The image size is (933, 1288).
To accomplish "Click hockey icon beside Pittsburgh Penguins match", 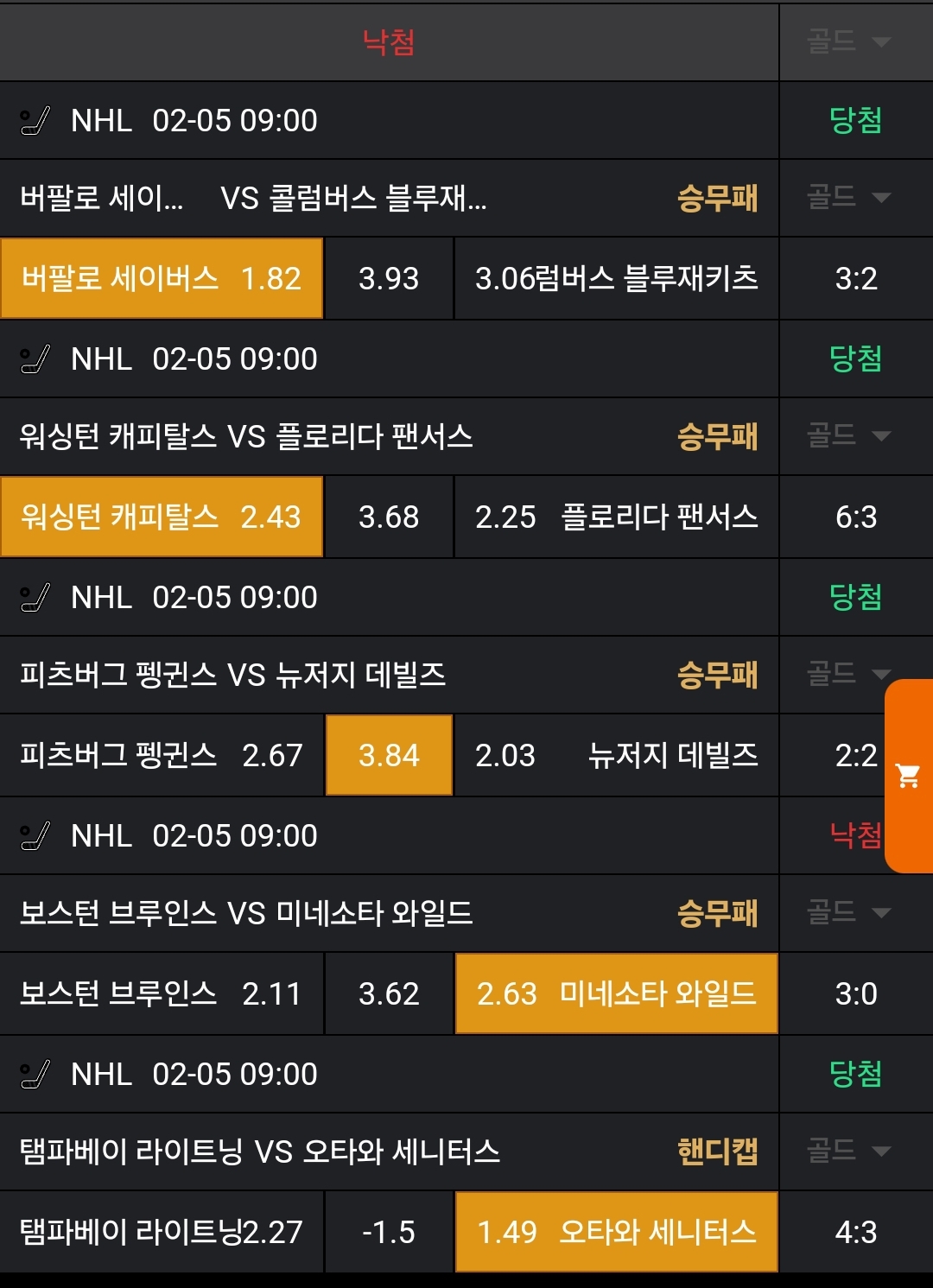I will [x=35, y=598].
